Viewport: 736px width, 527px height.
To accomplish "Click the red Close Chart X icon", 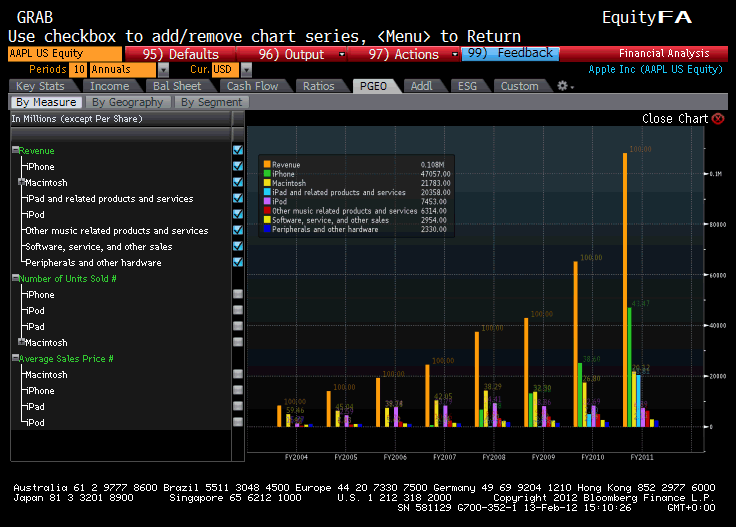I will coord(717,119).
